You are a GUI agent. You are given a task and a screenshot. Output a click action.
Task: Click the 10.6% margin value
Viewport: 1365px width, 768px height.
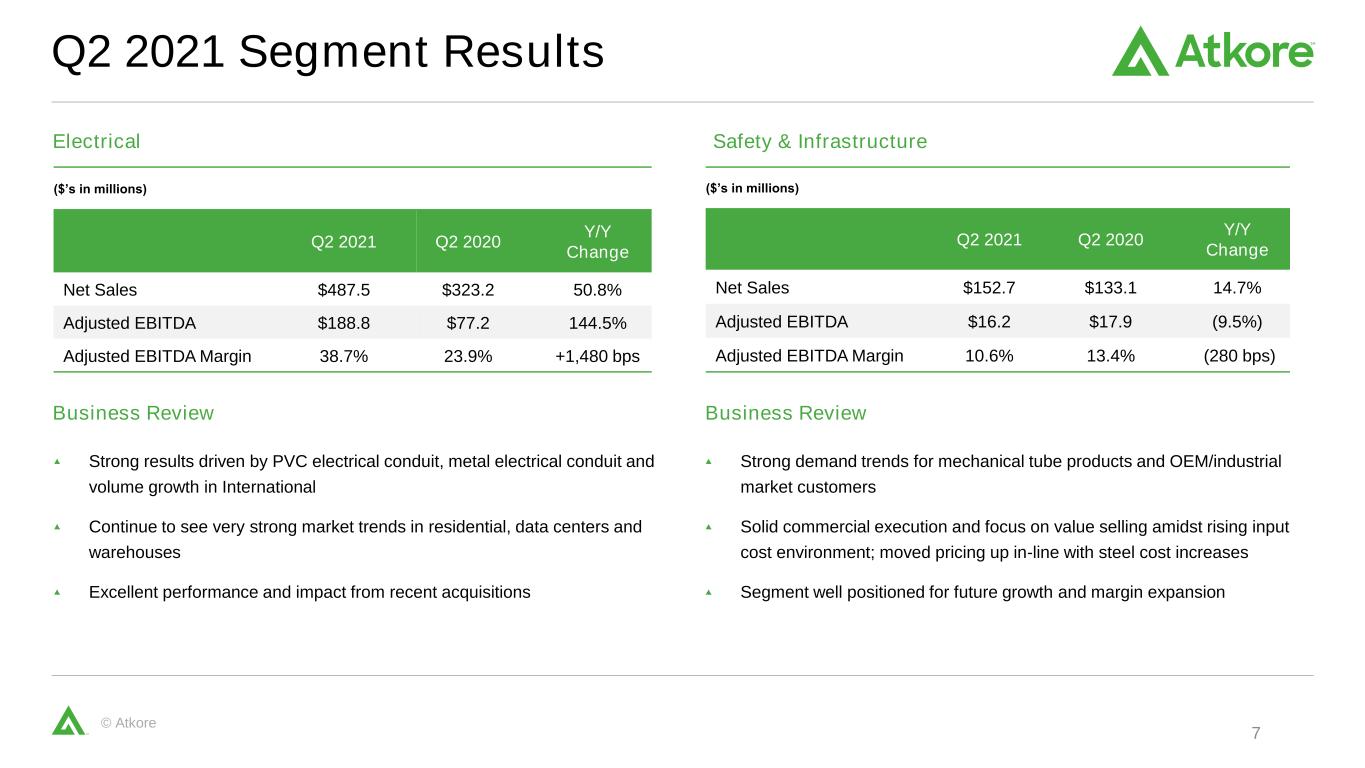(989, 355)
